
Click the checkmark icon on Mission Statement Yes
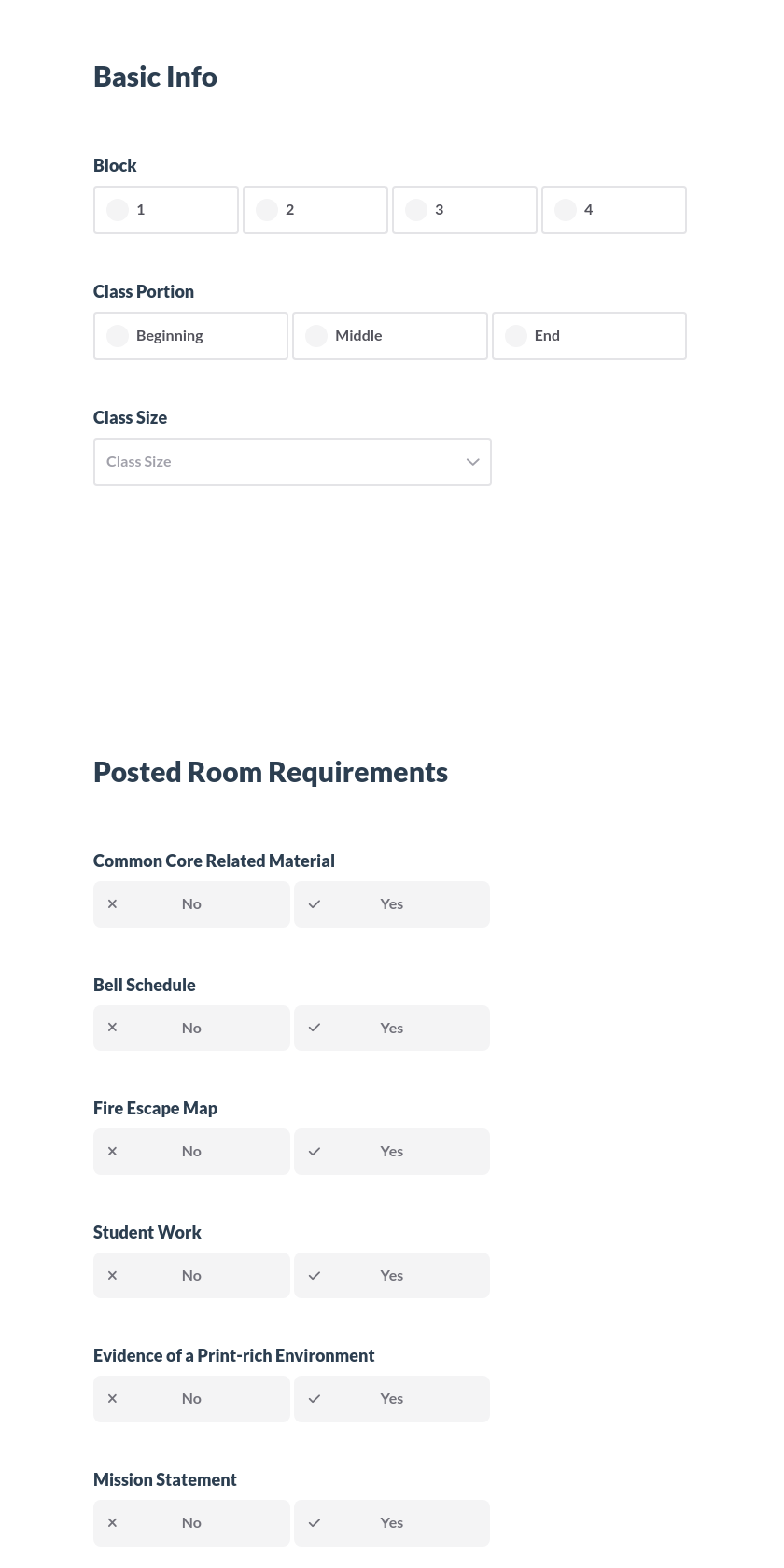tap(314, 1522)
